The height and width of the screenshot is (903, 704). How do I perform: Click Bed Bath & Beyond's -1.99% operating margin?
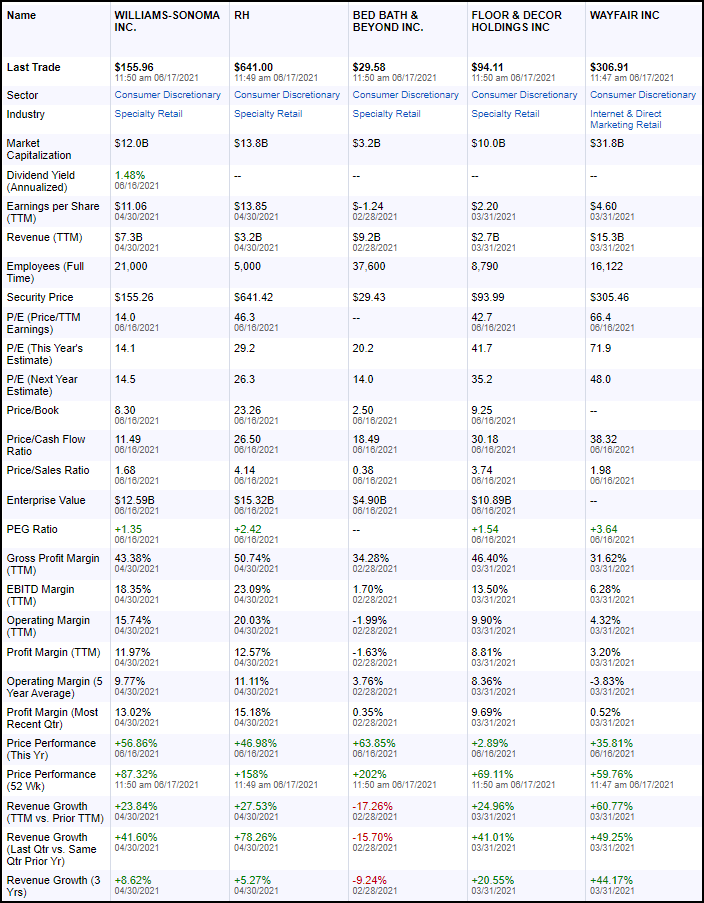point(370,621)
